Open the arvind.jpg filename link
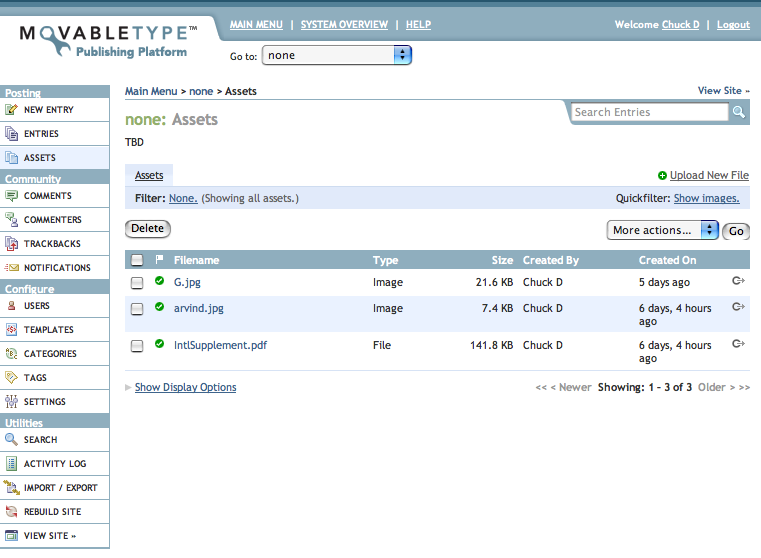 pyautogui.click(x=199, y=309)
